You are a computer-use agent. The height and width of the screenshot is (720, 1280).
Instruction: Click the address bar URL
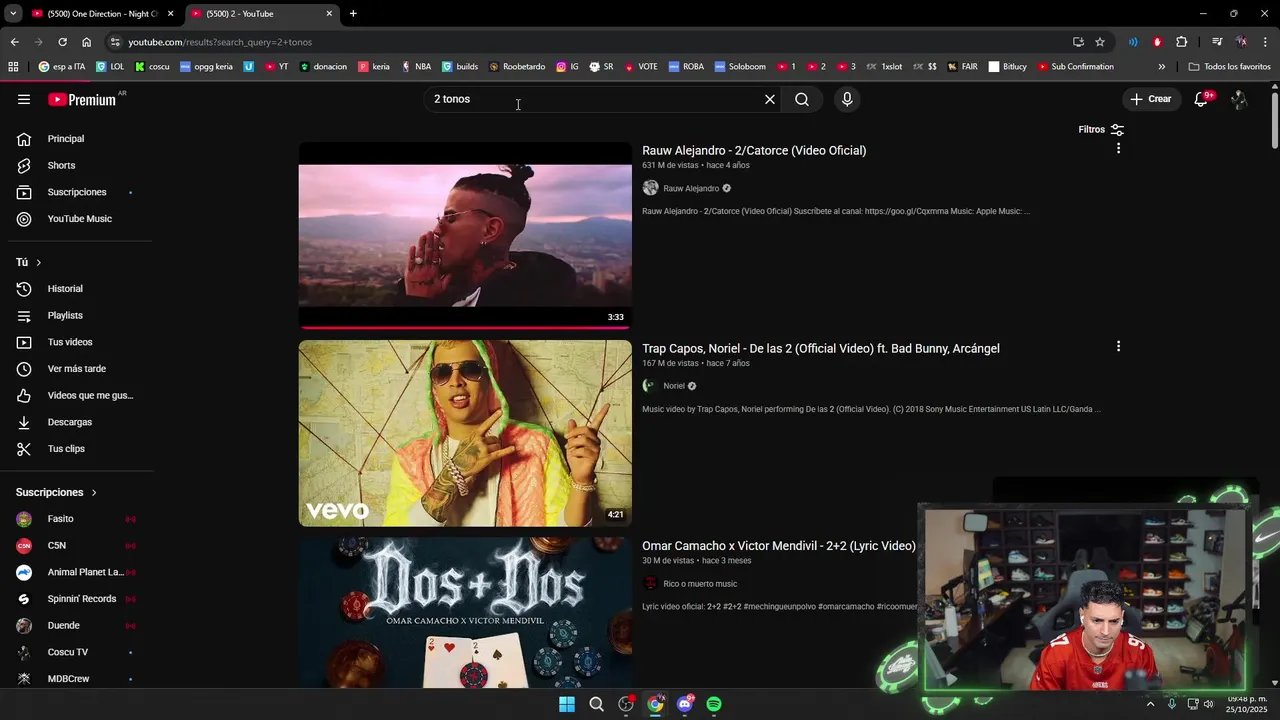coord(220,42)
